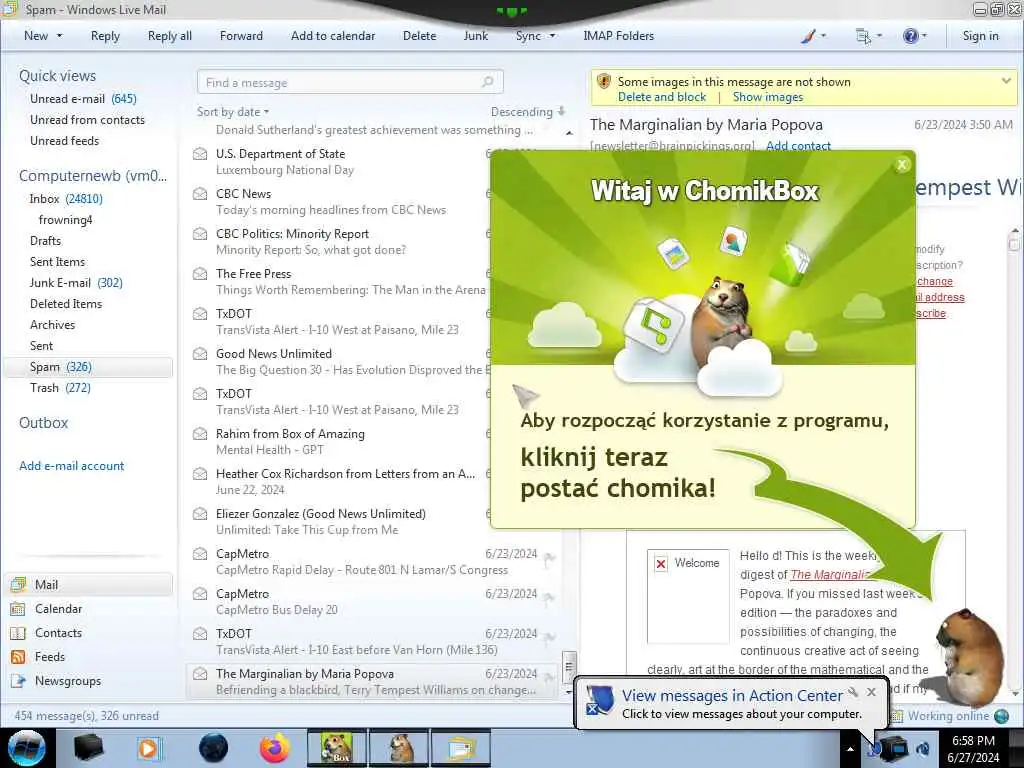Collapse the Computernewb account folder tree

[x=93, y=176]
